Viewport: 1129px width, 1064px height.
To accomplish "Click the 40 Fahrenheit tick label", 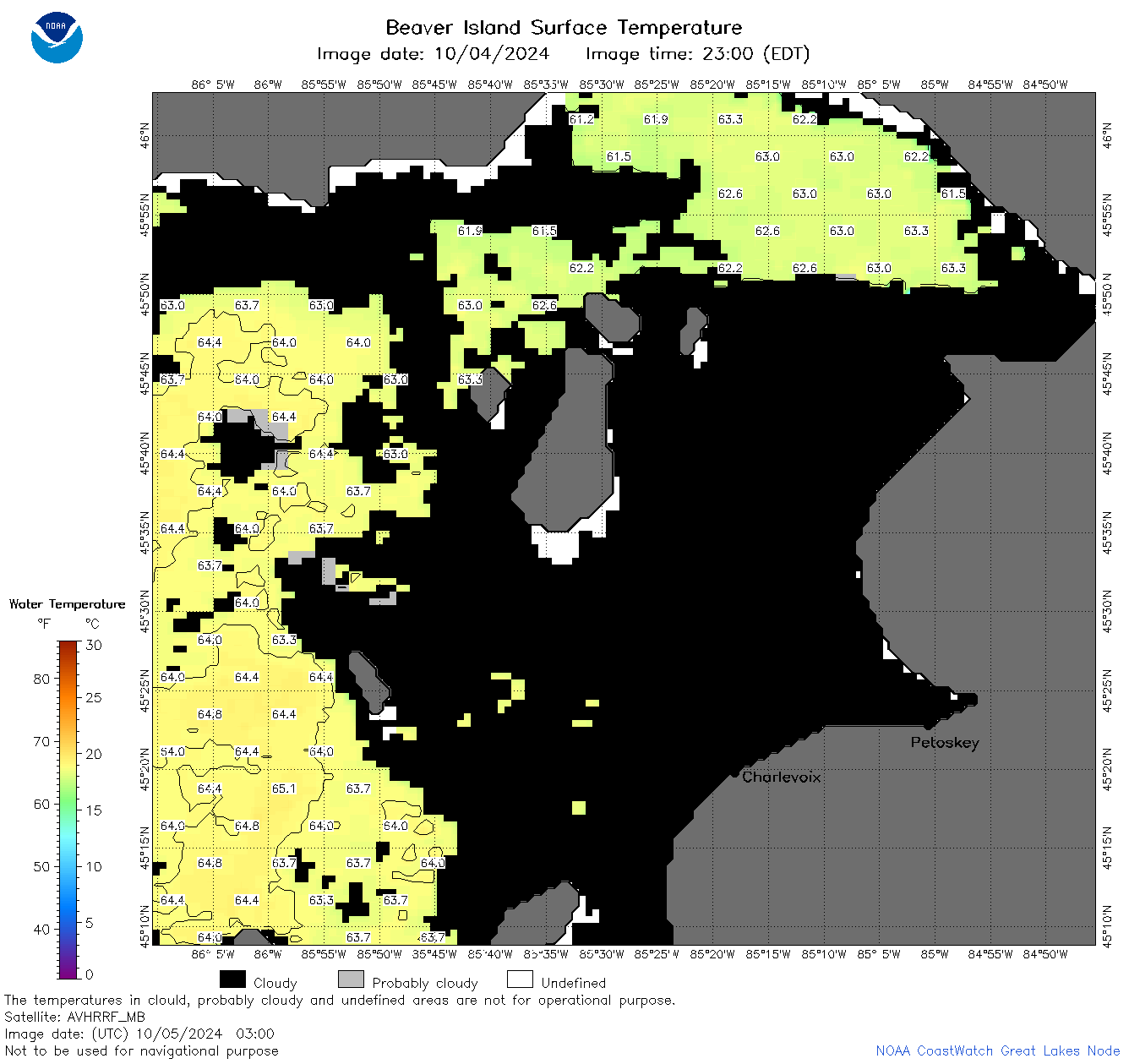I will tap(41, 929).
